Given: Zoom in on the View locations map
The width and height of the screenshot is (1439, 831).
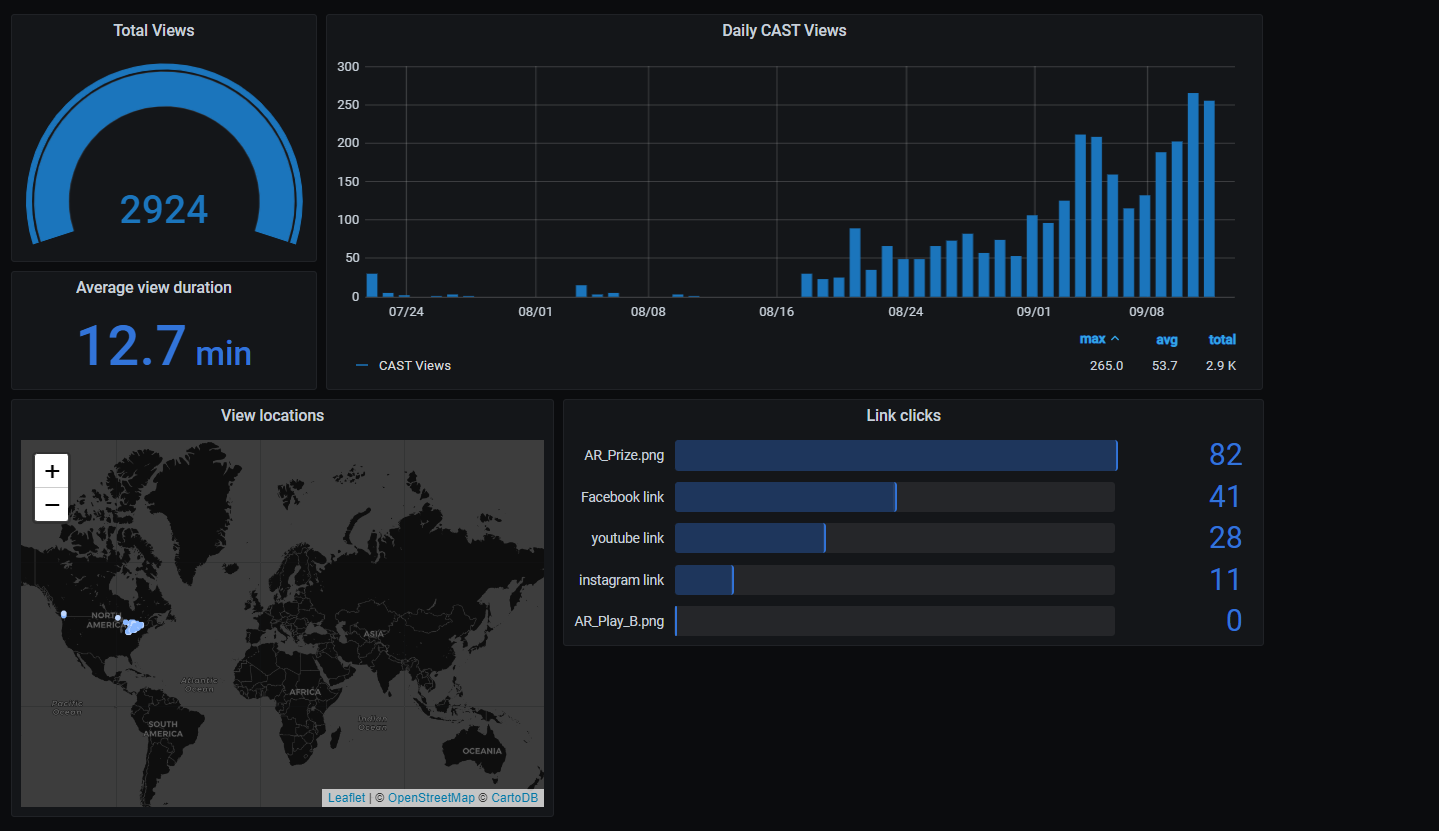Looking at the screenshot, I should pyautogui.click(x=52, y=471).
